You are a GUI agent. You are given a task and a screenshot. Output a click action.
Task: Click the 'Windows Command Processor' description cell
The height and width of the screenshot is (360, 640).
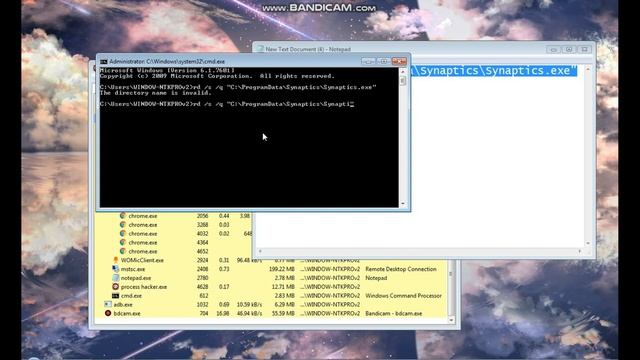click(403, 296)
